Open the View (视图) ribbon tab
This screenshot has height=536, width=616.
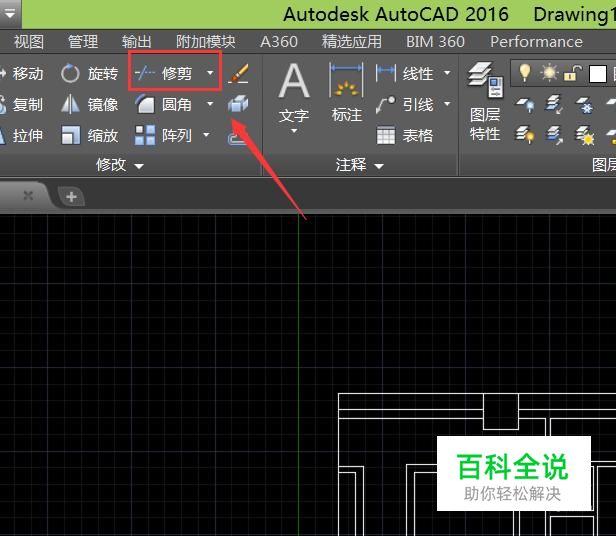point(29,42)
